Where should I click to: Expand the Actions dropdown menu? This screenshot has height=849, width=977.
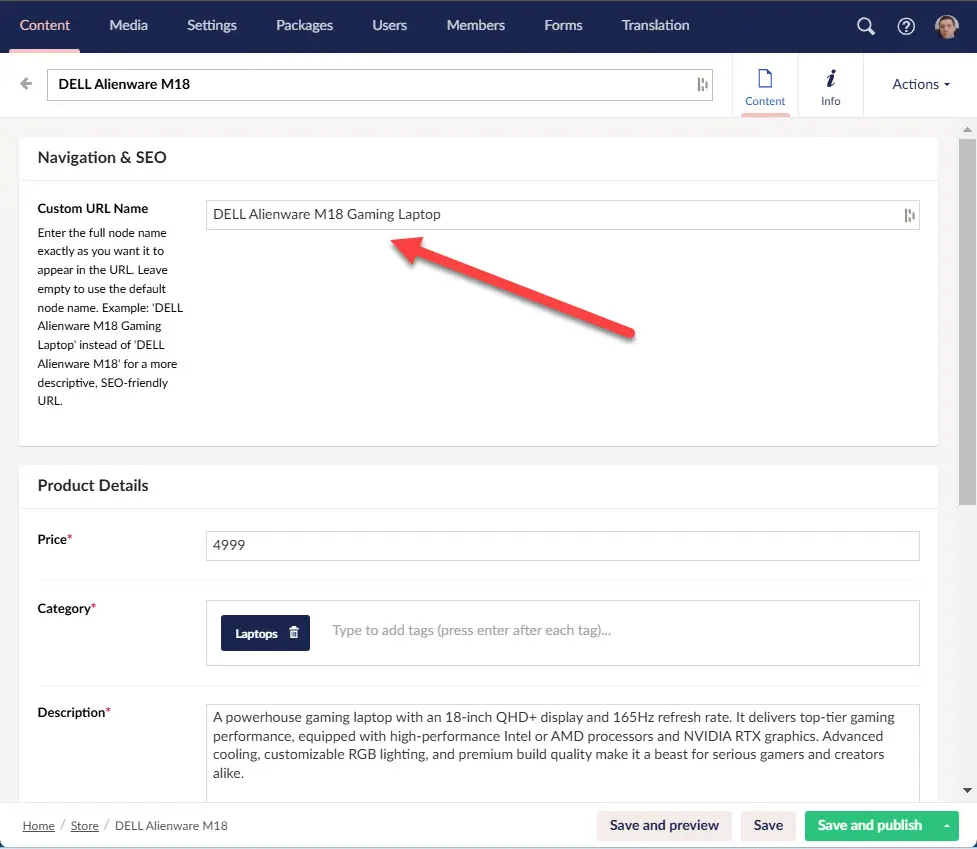(920, 84)
